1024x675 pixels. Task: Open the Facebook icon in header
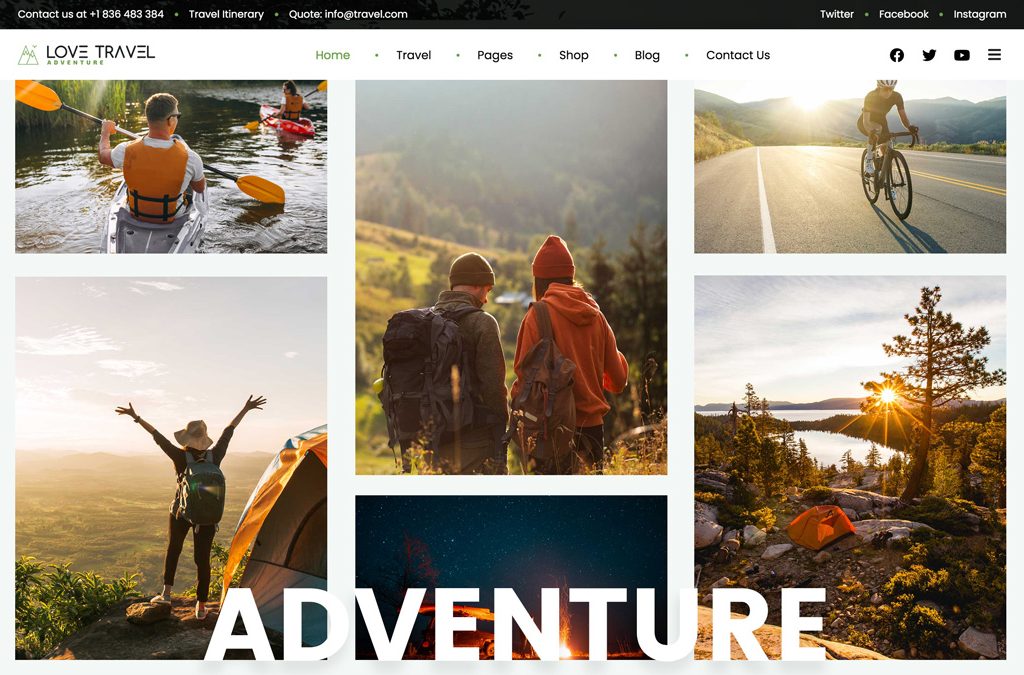pyautogui.click(x=897, y=55)
